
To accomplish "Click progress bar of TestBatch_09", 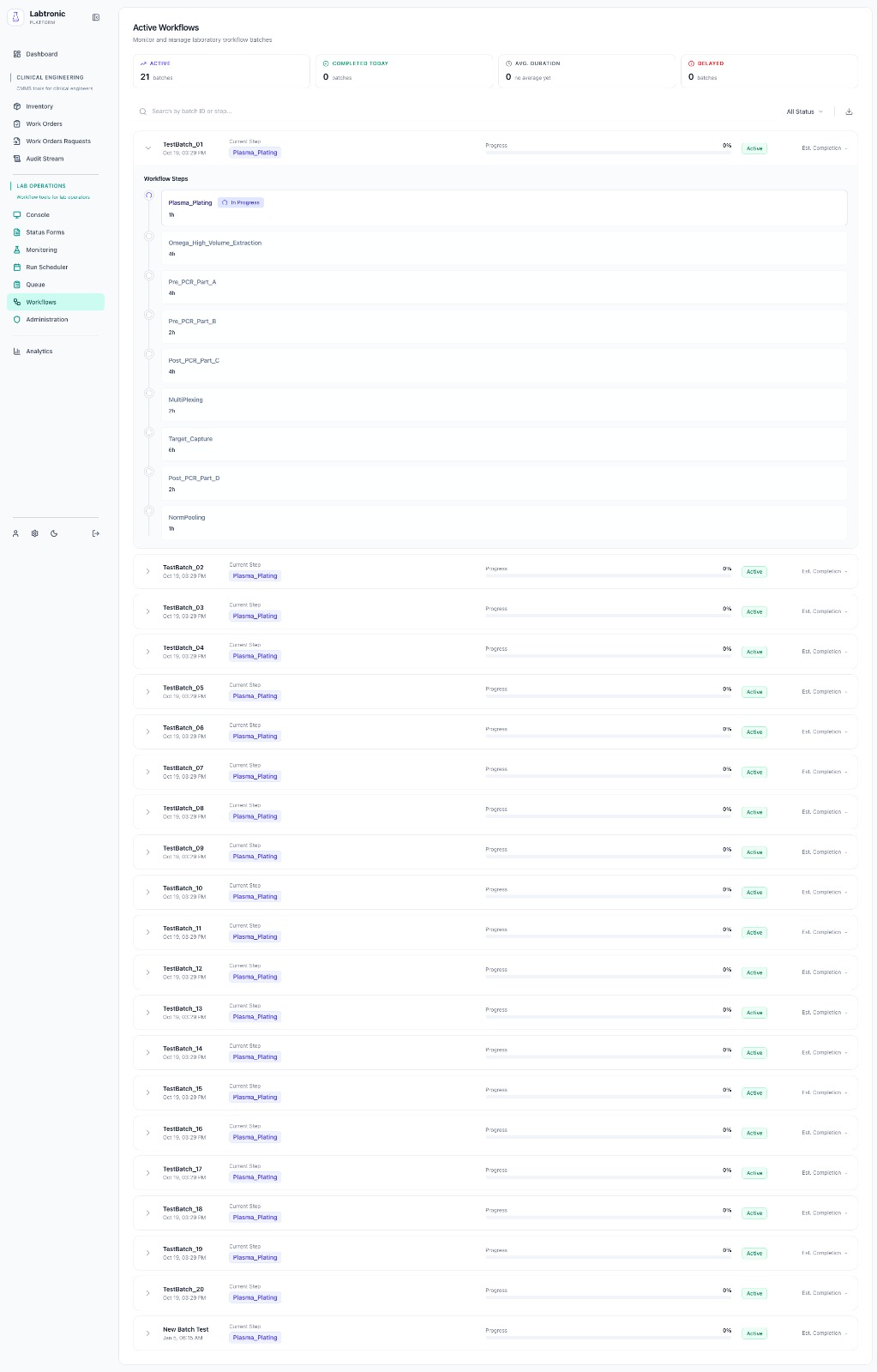I will [609, 857].
